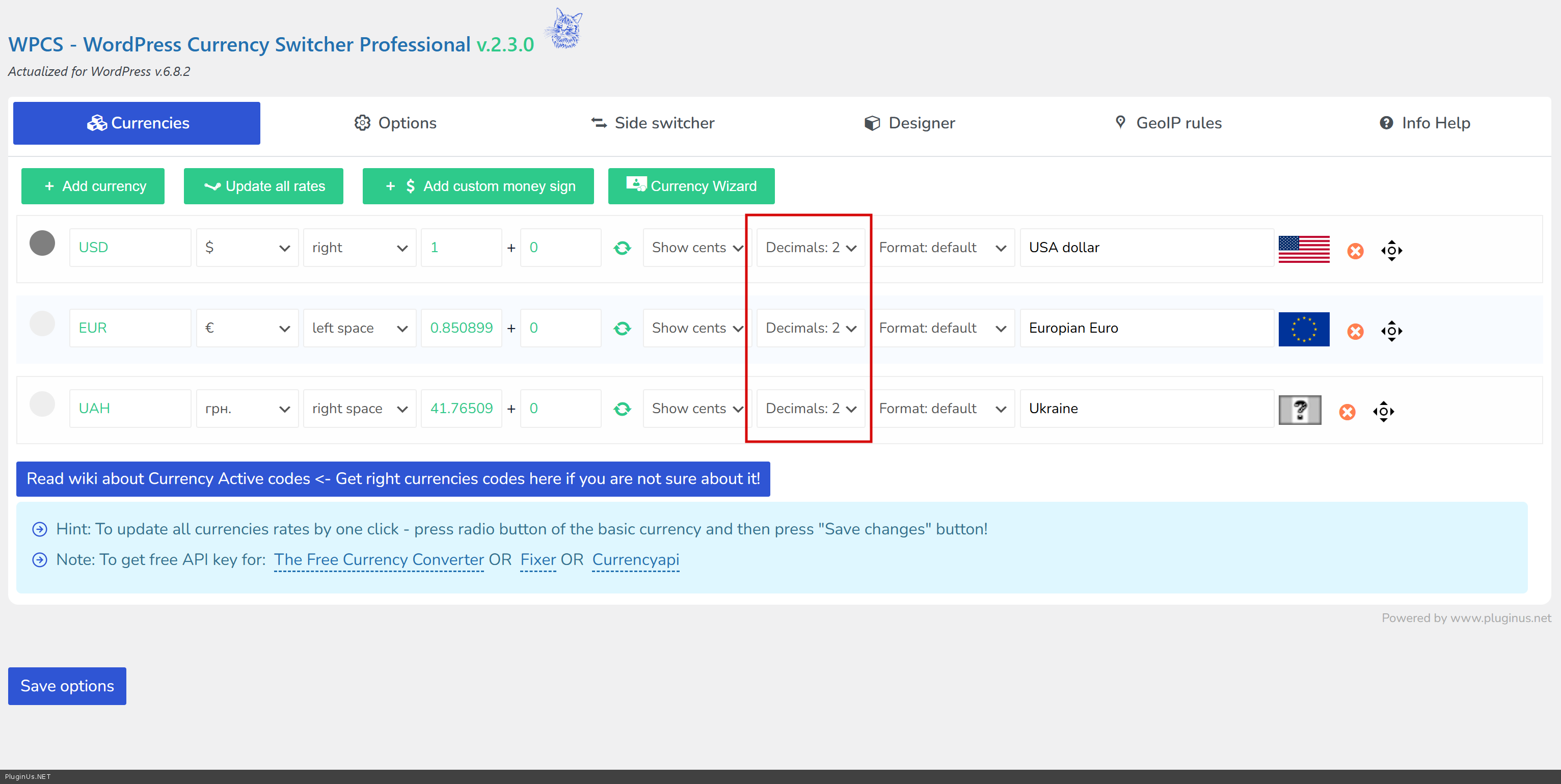Click the Add currency button

[x=93, y=186]
